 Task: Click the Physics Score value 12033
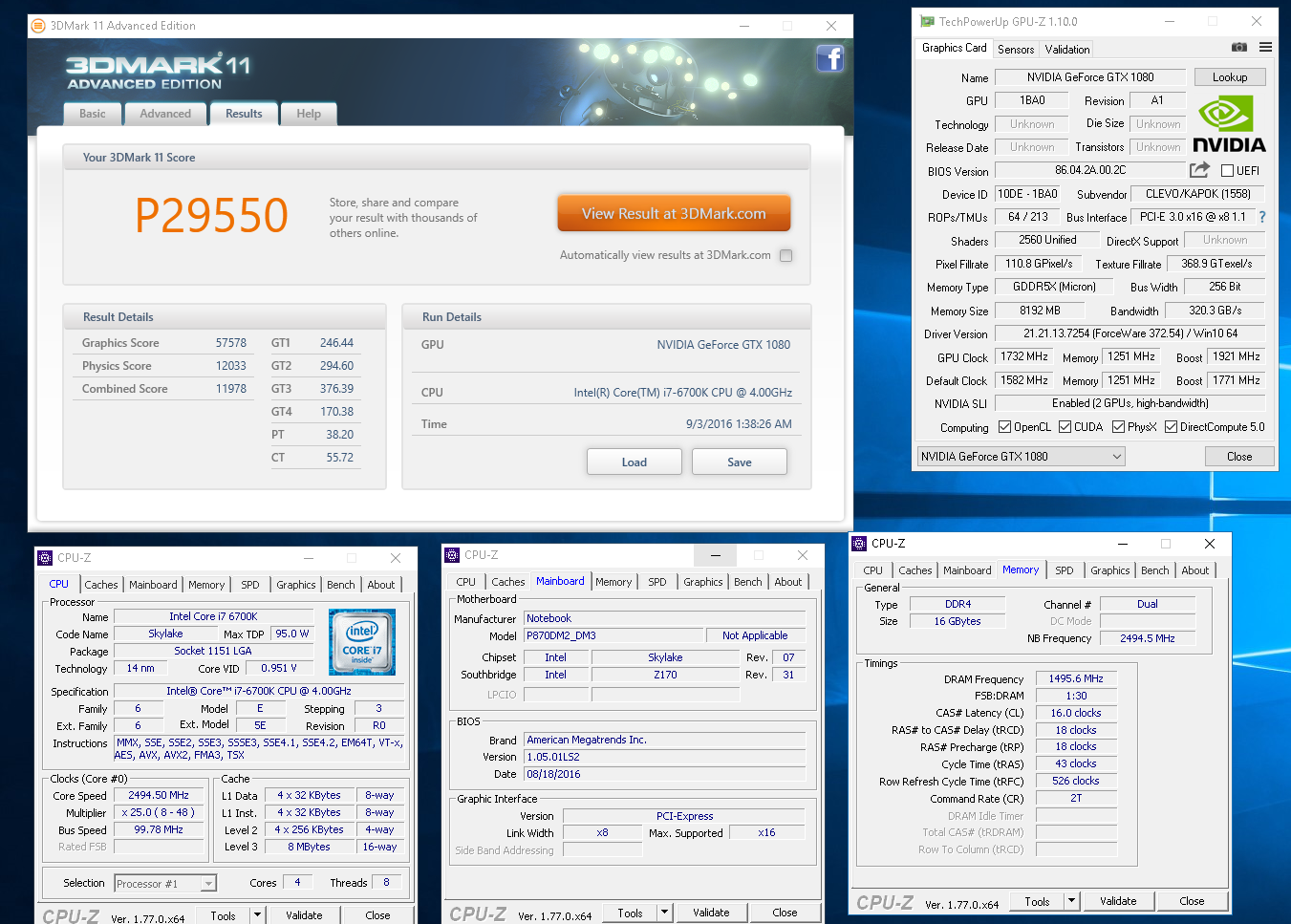pyautogui.click(x=230, y=366)
